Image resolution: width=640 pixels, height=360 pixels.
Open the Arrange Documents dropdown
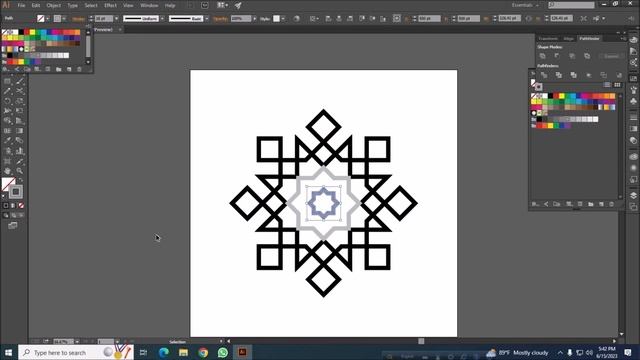click(223, 5)
